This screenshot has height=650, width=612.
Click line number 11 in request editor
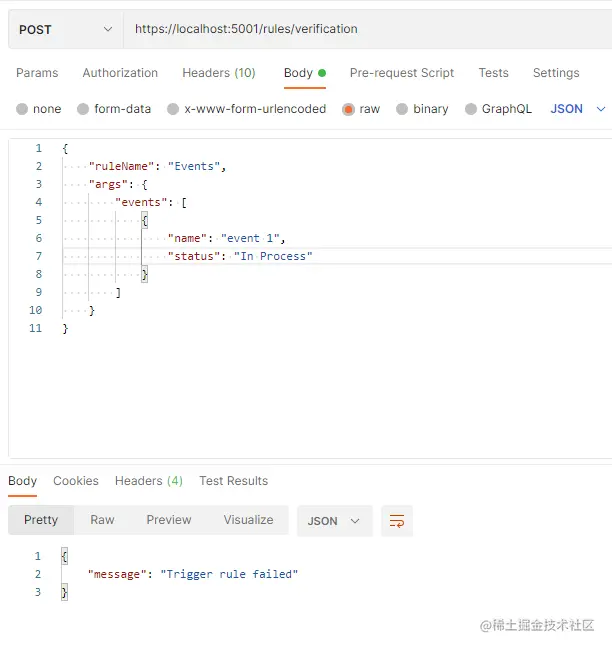pyautogui.click(x=36, y=328)
